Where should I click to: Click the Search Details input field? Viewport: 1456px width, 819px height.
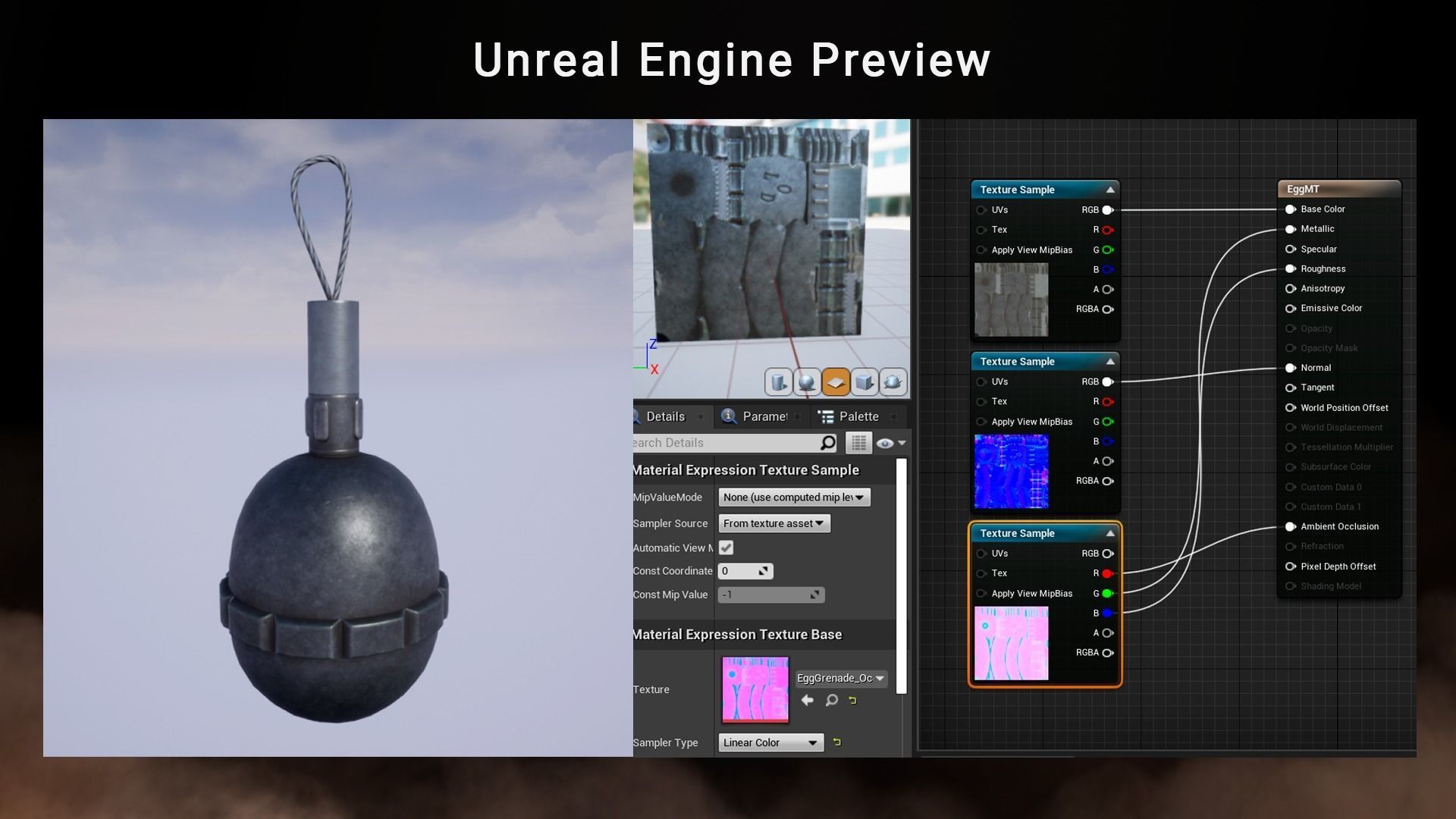pos(726,443)
